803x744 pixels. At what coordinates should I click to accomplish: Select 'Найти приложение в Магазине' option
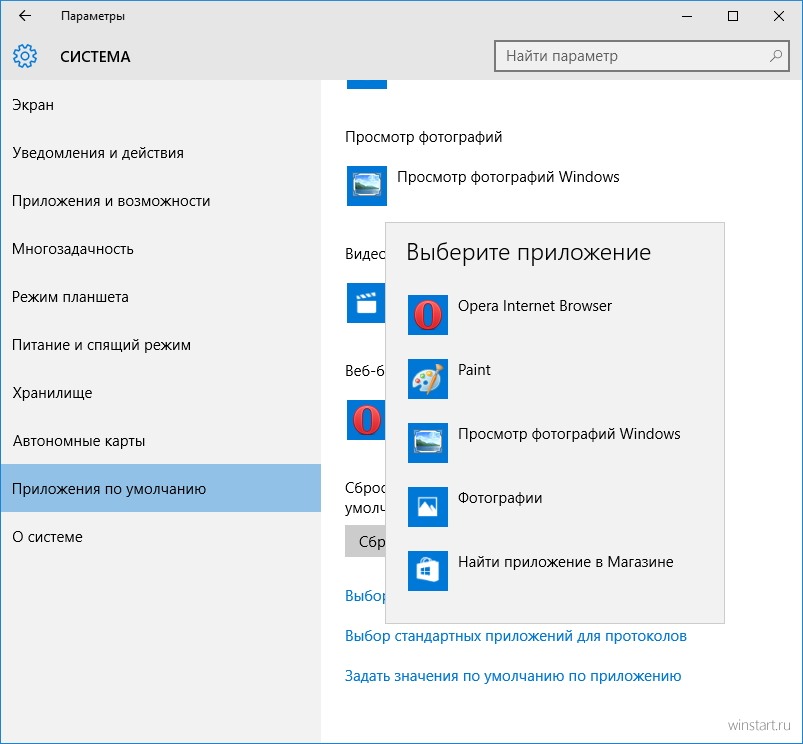click(x=565, y=562)
